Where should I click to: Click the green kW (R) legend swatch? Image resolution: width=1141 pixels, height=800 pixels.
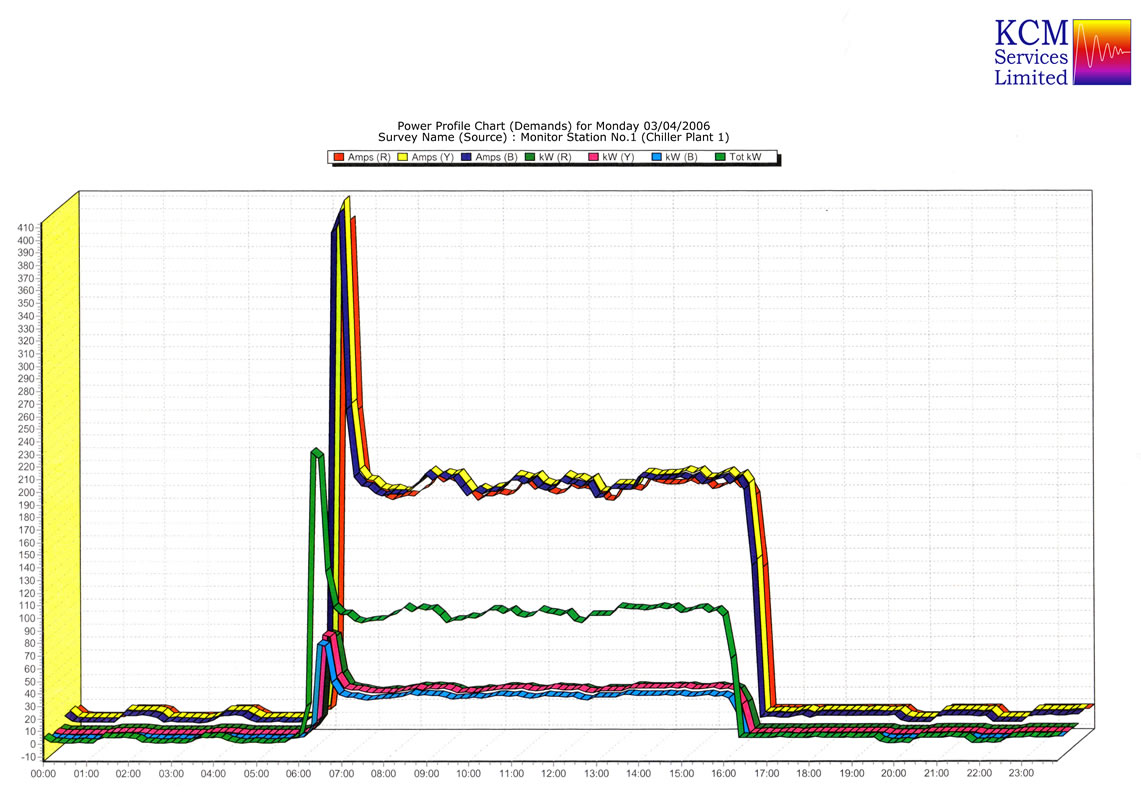click(530, 157)
